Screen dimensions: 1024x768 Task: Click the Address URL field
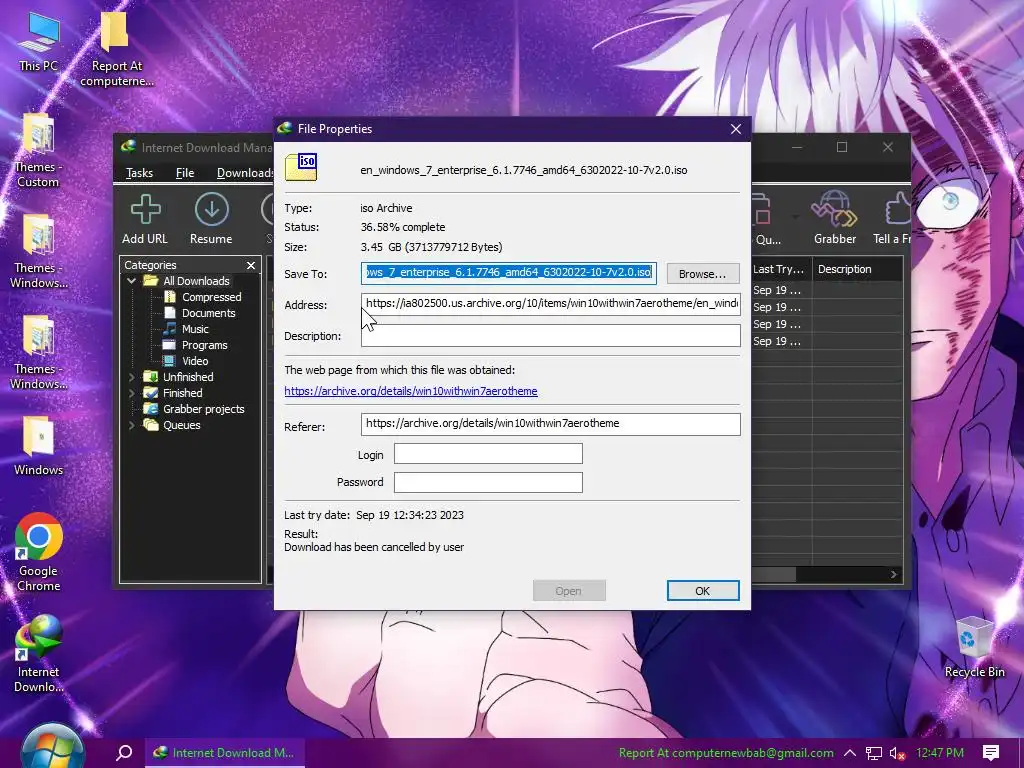point(551,304)
